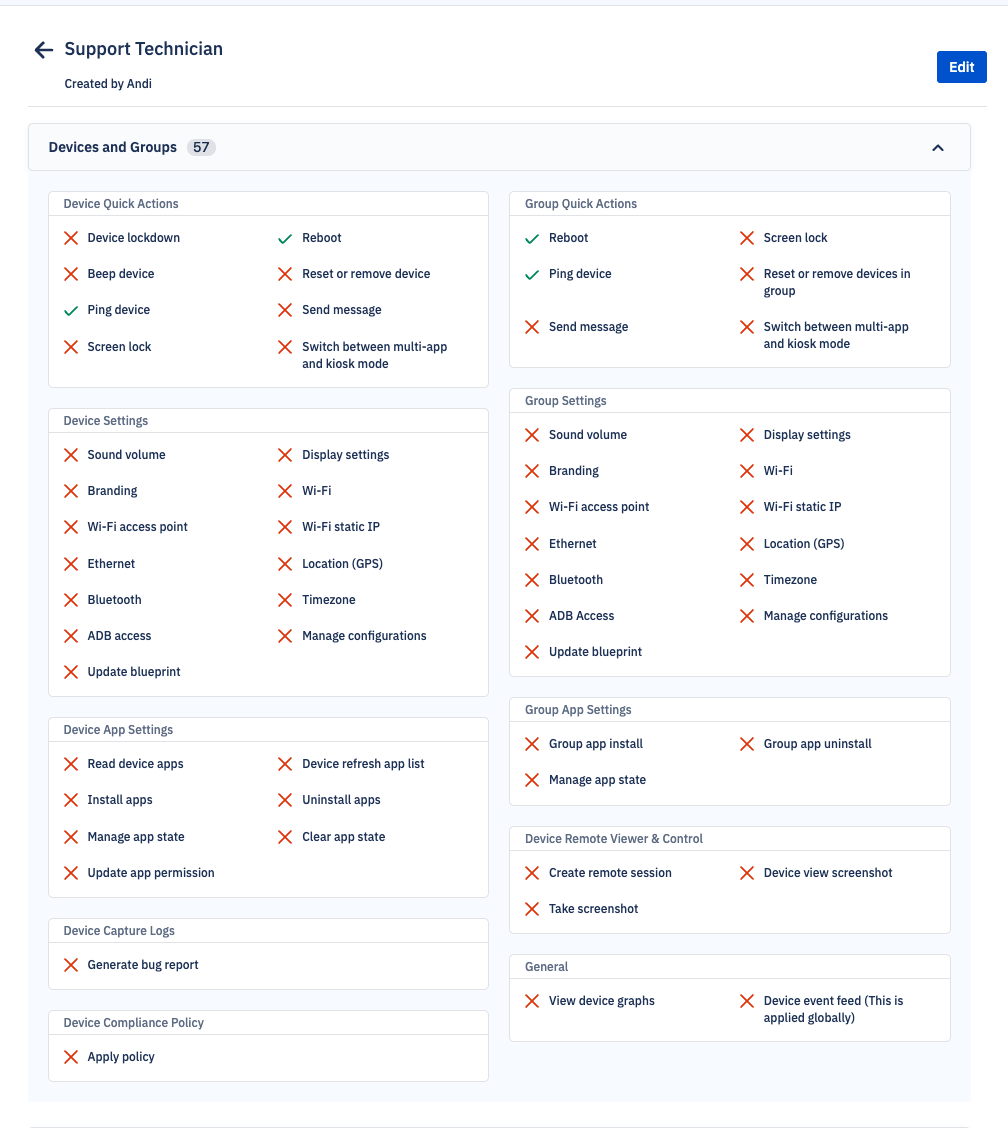
Task: Click the X icon beside Take screenshot
Action: [x=532, y=909]
